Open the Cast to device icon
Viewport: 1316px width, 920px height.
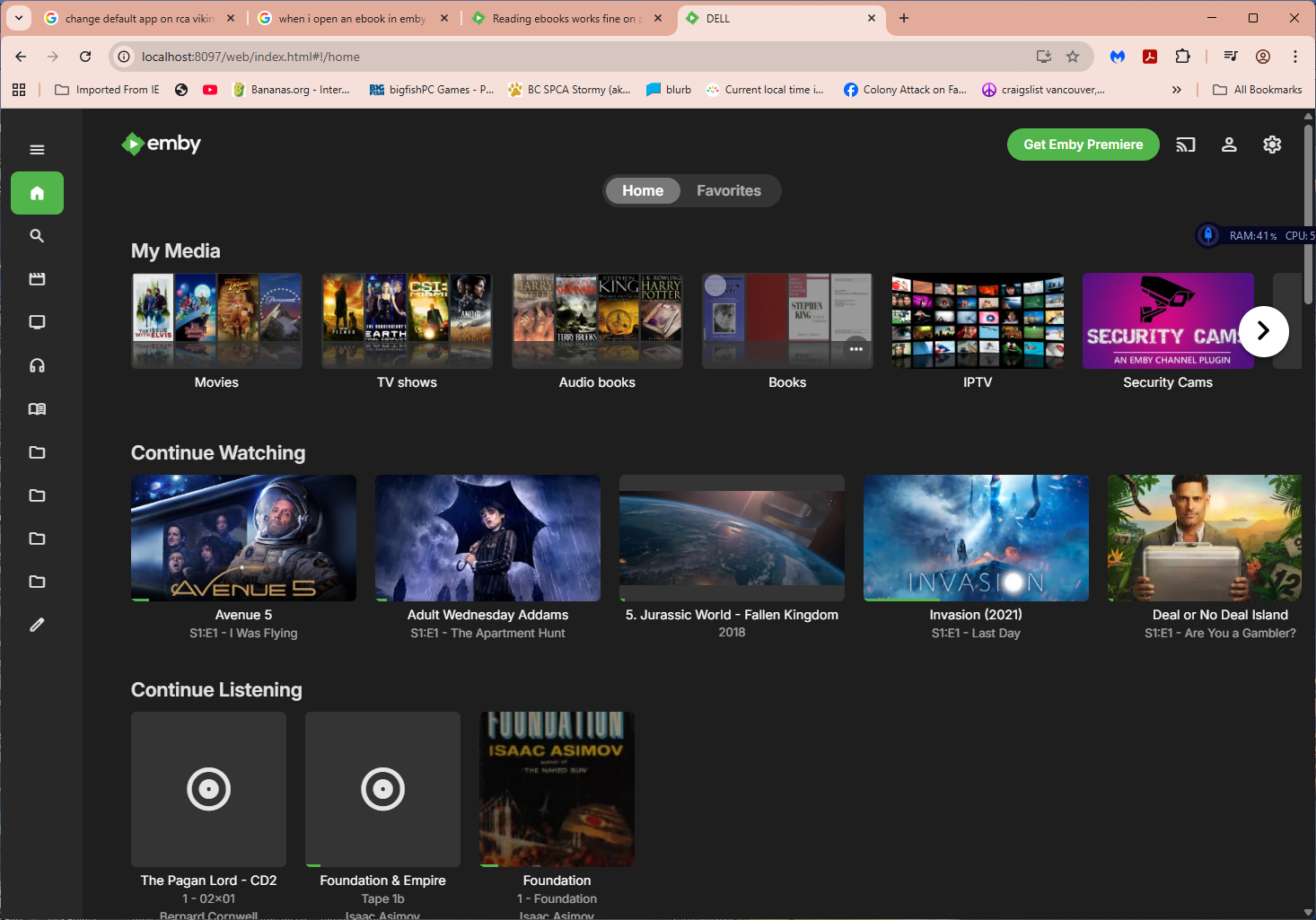[x=1186, y=145]
